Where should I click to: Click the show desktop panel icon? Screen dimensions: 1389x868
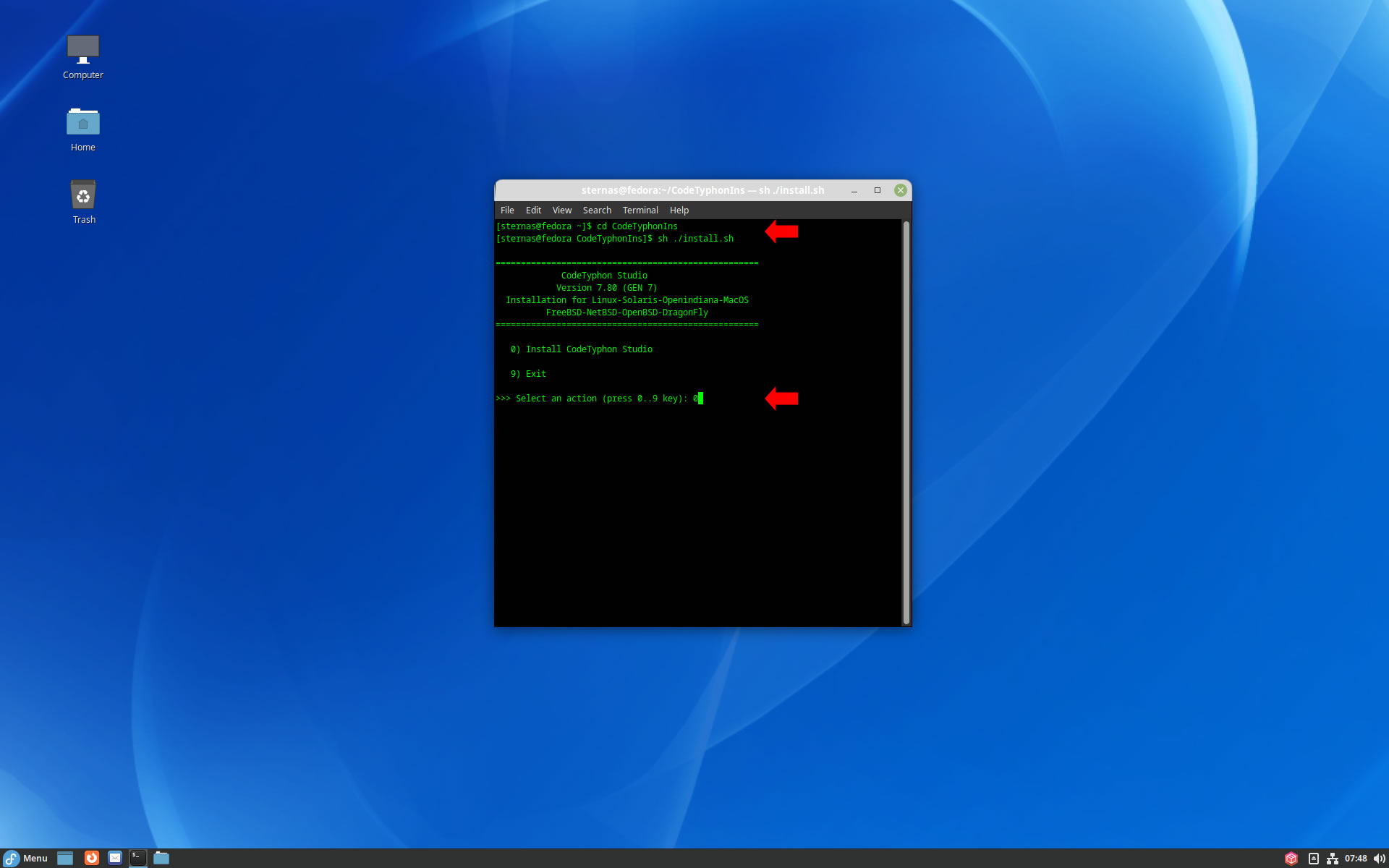(65, 858)
